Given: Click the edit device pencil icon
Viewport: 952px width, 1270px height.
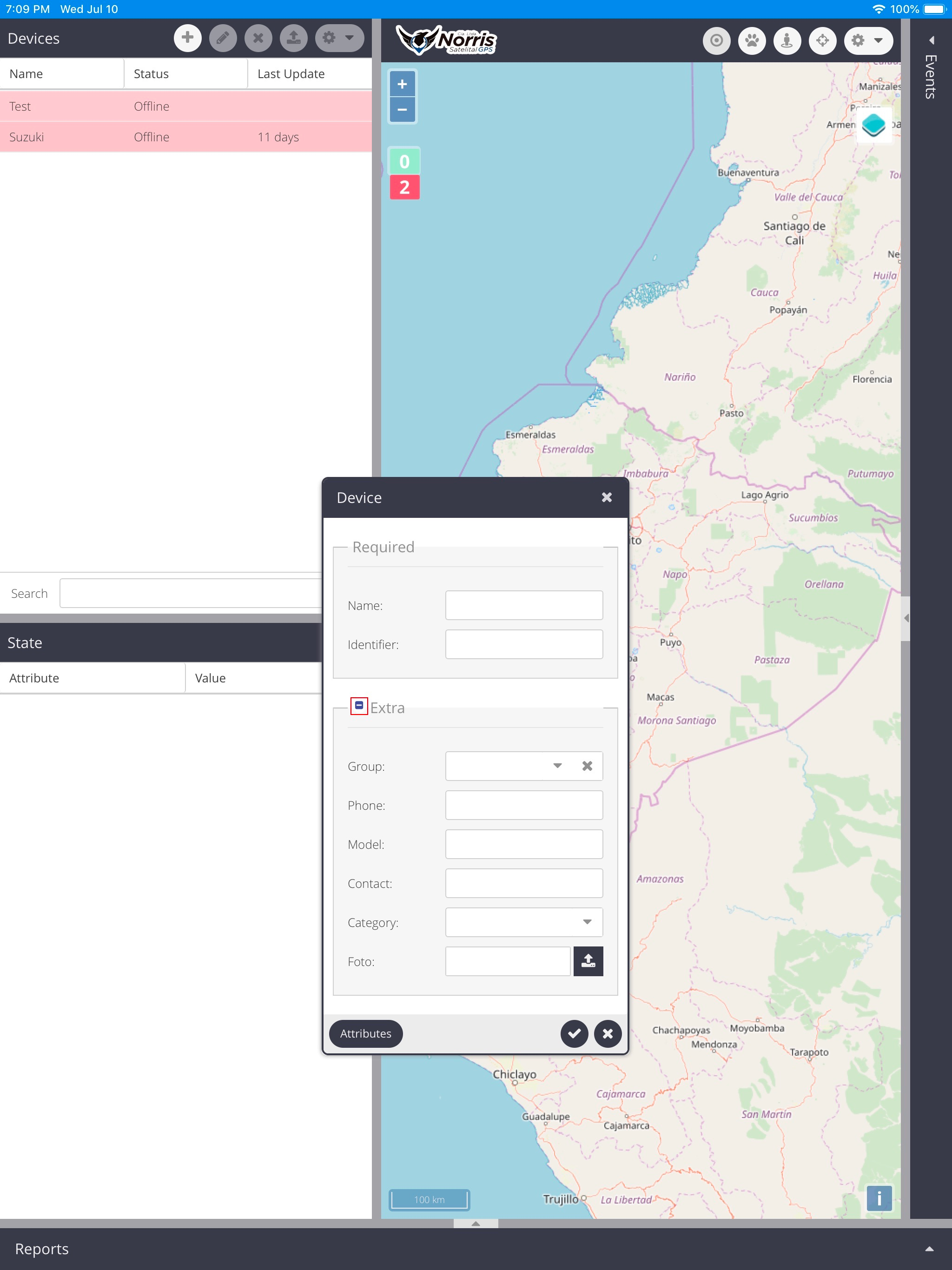Looking at the screenshot, I should tap(223, 39).
